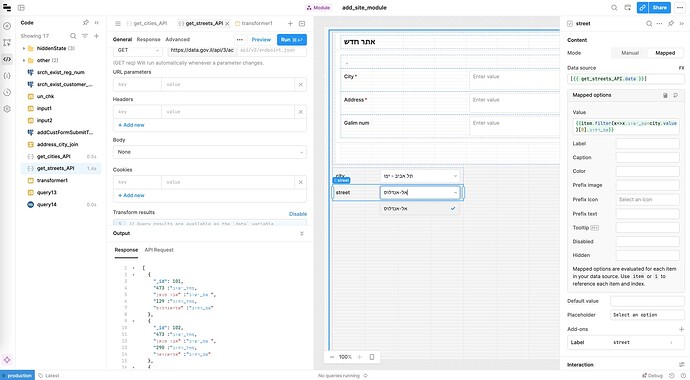
Task: Remove the URL parameters row
Action: (x=301, y=84)
